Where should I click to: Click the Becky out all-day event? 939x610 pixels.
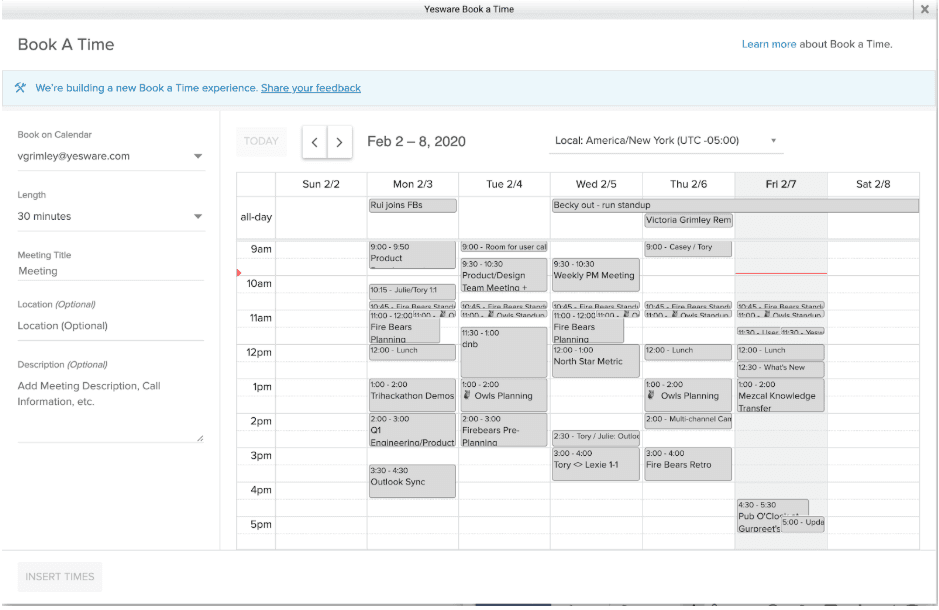tap(734, 205)
